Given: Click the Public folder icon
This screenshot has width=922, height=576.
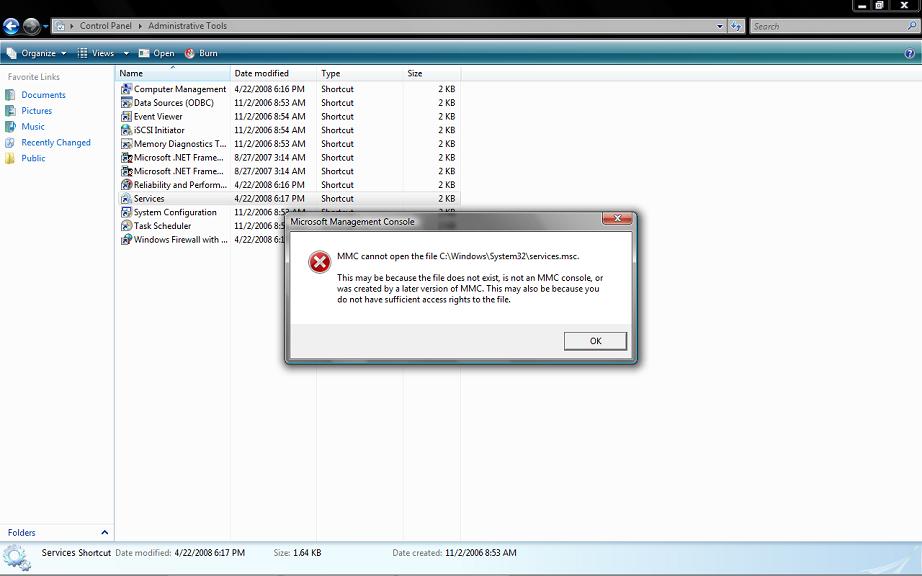Looking at the screenshot, I should [x=10, y=158].
